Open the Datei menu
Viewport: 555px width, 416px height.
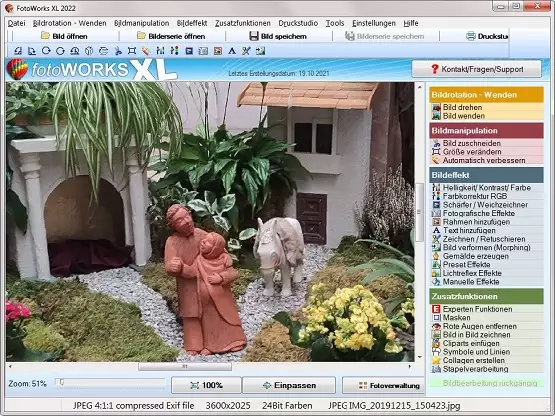16,23
